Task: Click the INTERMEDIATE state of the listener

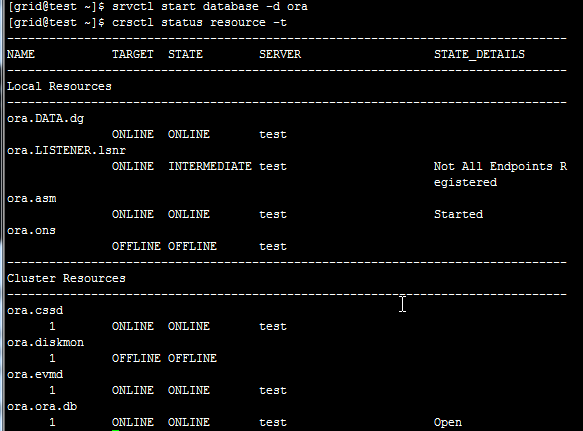Action: point(210,166)
